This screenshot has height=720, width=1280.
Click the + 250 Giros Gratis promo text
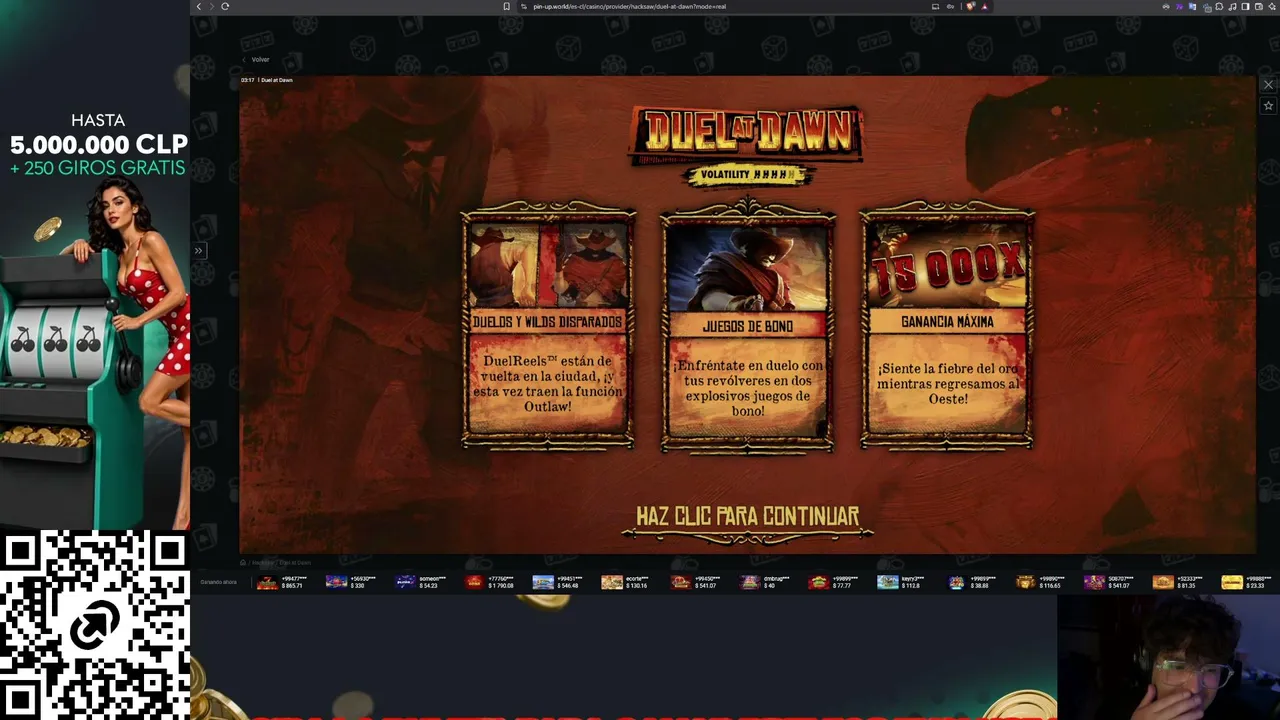98,168
